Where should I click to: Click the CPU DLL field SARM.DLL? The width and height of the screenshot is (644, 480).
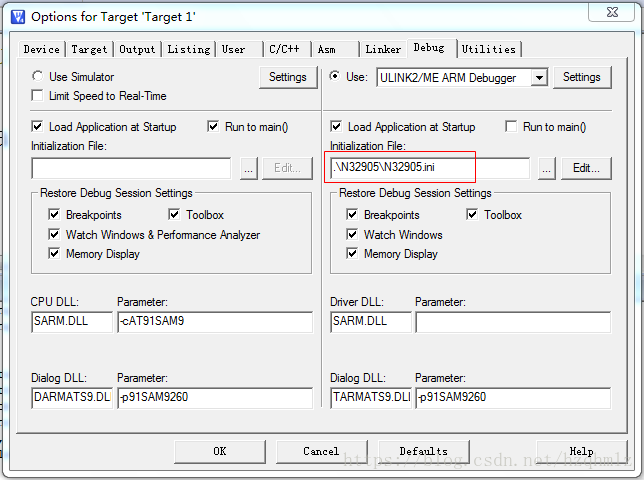pyautogui.click(x=72, y=322)
